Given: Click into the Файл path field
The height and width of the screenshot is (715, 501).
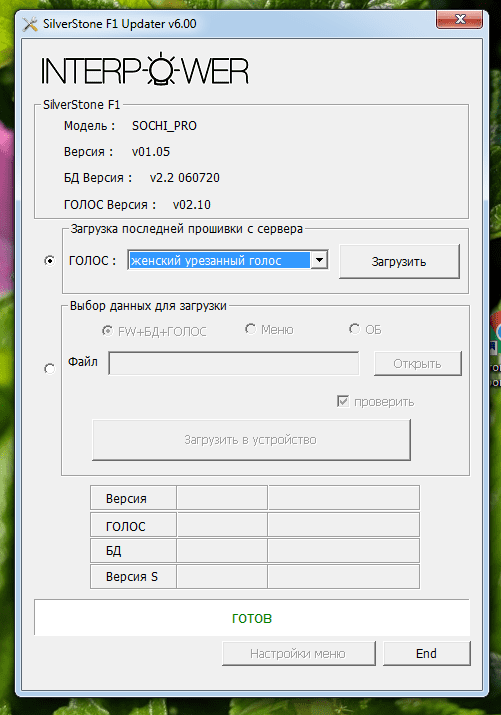Looking at the screenshot, I should pos(234,363).
